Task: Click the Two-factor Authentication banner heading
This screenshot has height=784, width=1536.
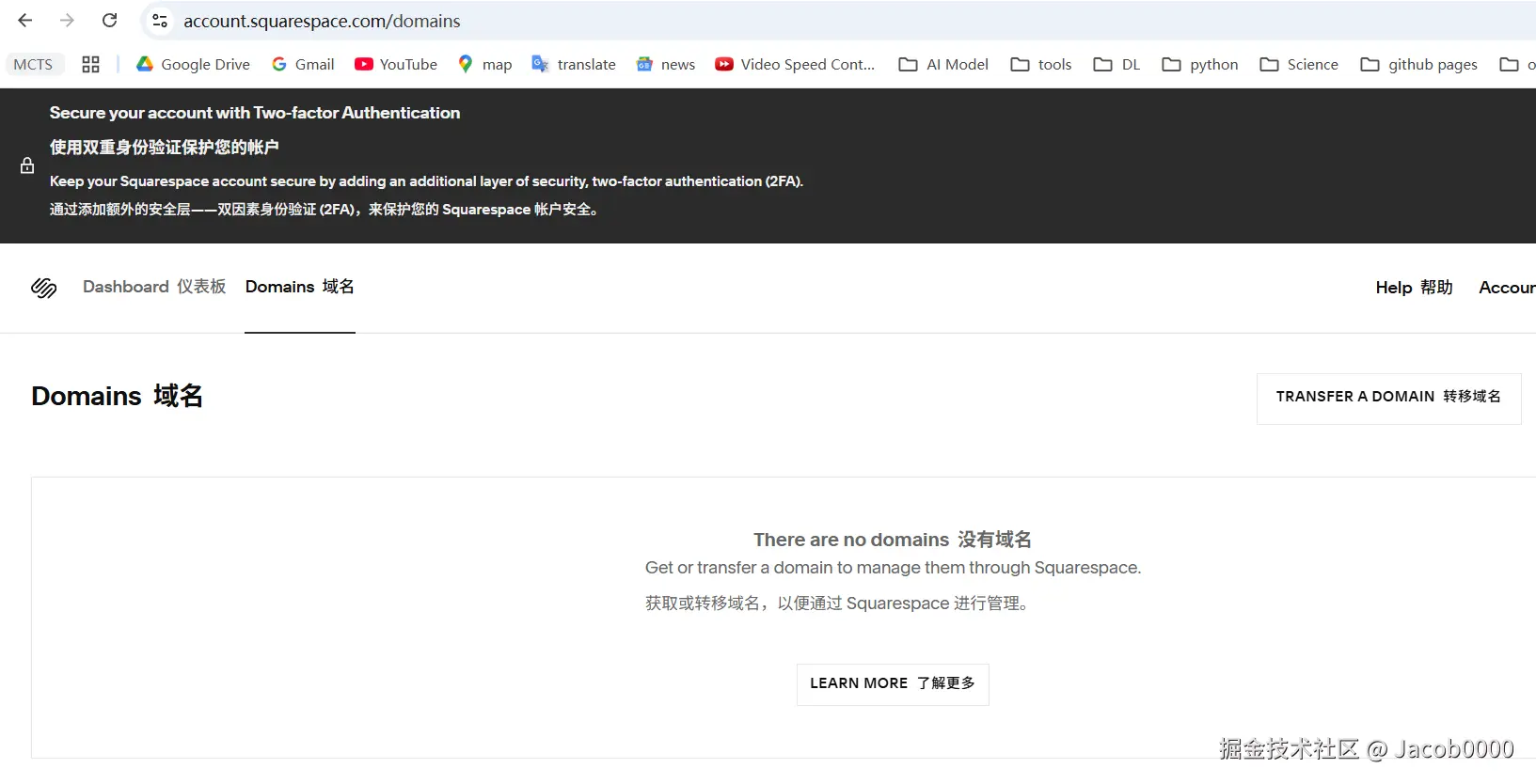Action: click(x=255, y=113)
